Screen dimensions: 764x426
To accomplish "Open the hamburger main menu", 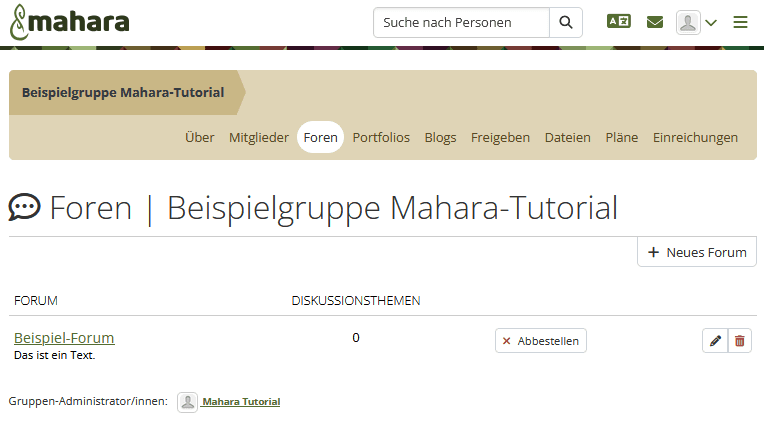I will click(x=740, y=22).
